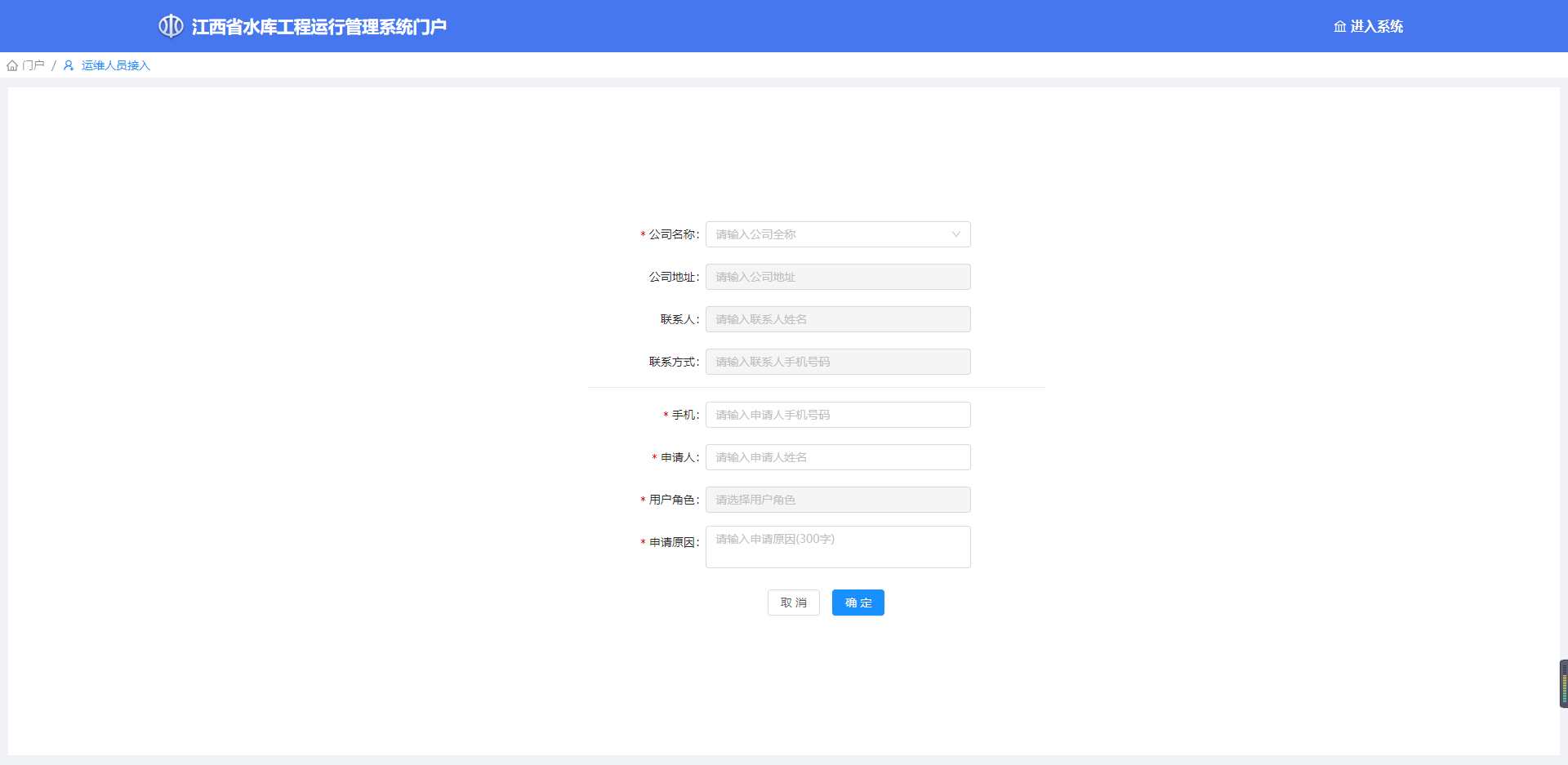Click the 取消 button
This screenshot has width=1568, height=765.
click(x=794, y=603)
